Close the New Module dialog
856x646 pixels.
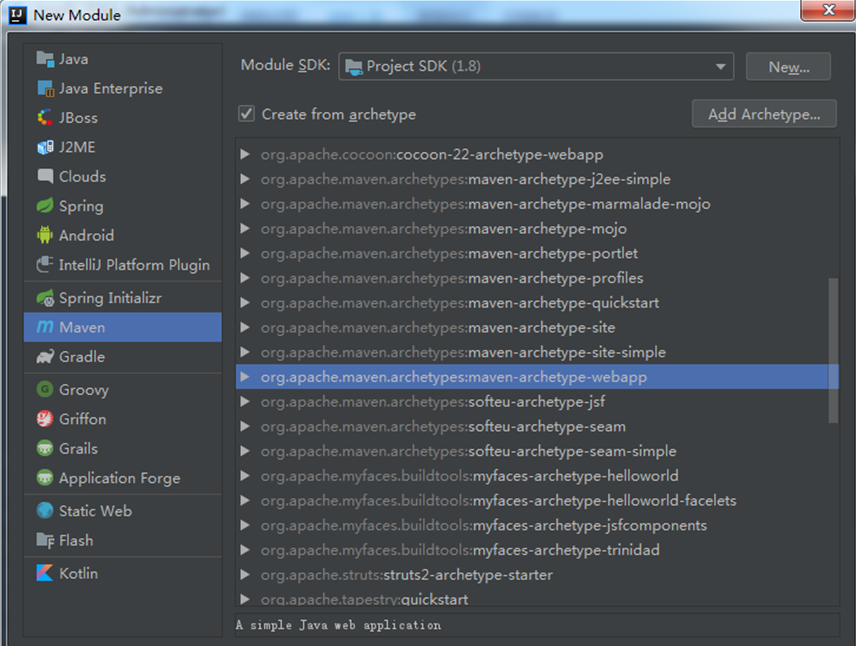[828, 10]
